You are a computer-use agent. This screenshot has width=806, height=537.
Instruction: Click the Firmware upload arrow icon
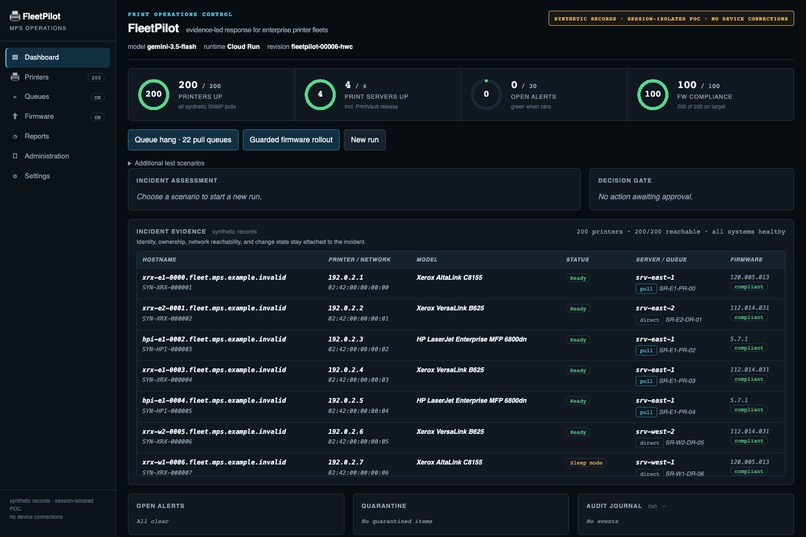click(x=15, y=116)
